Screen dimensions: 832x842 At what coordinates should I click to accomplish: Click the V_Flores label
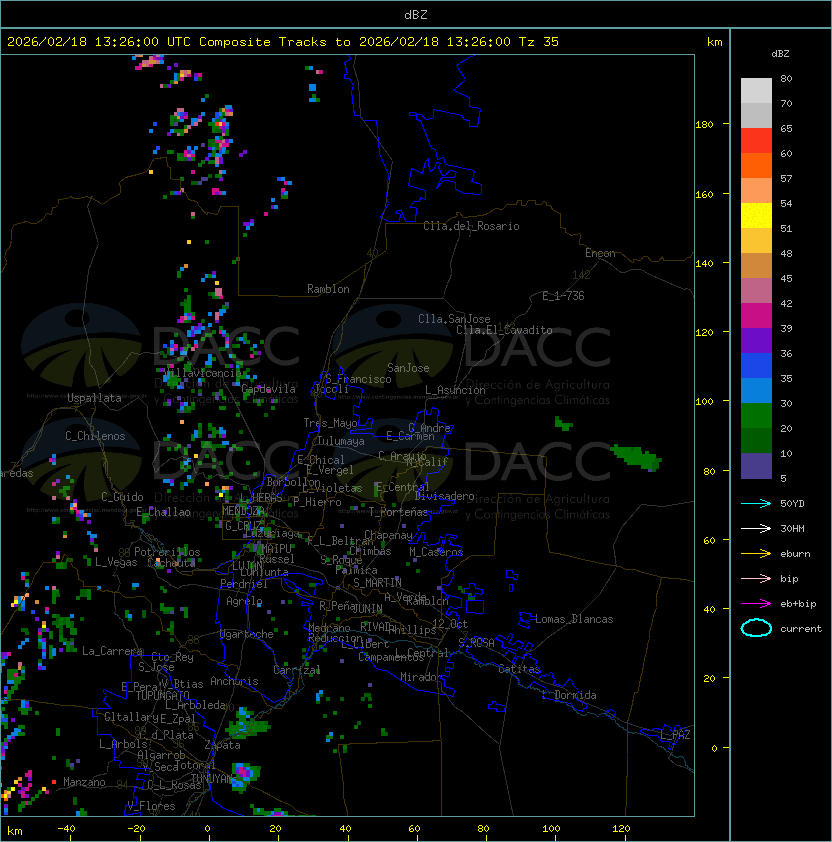click(x=151, y=806)
